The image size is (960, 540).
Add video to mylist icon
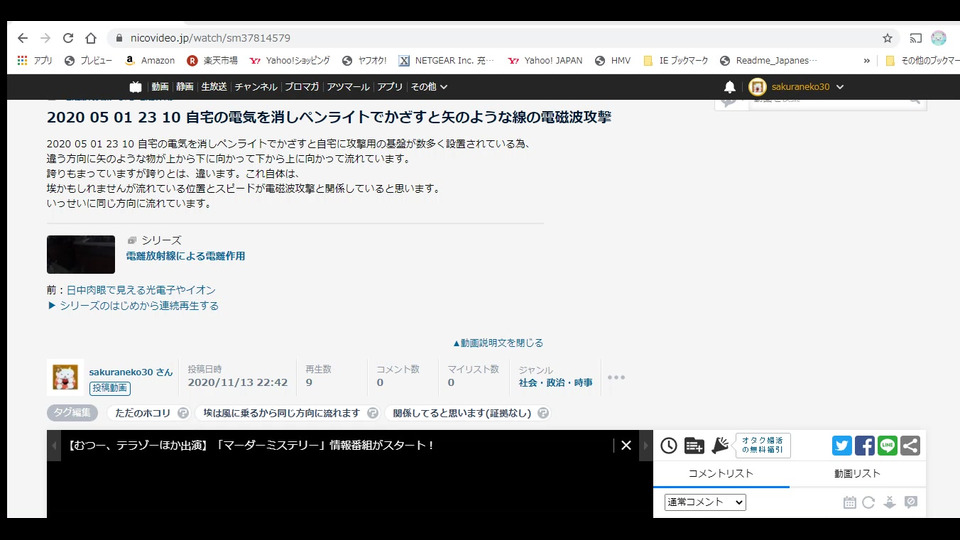[694, 445]
